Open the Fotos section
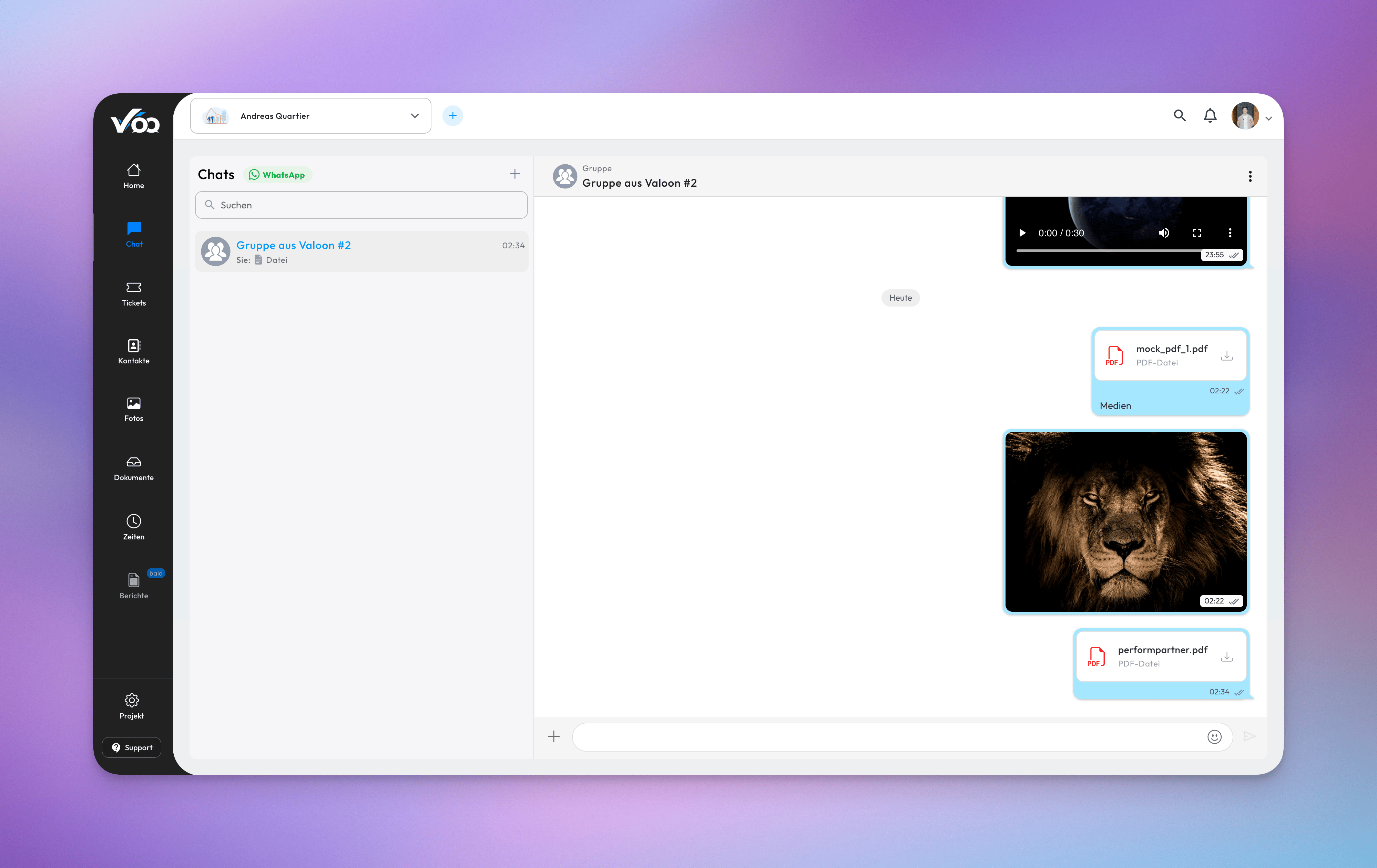1377x868 pixels. pyautogui.click(x=133, y=409)
